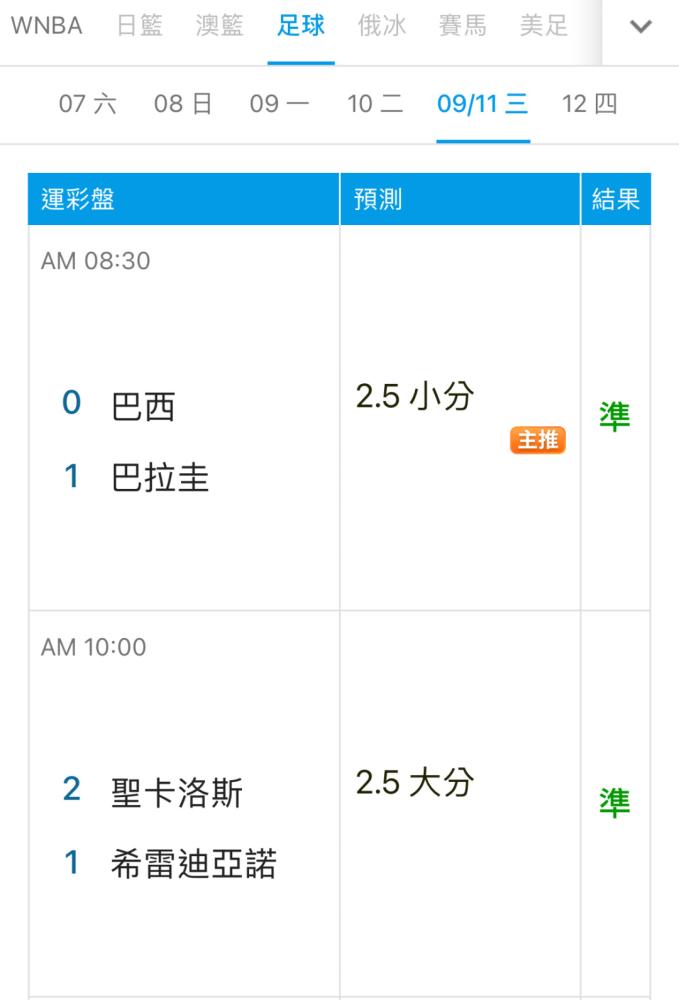Go to the 賽馬 tab
This screenshot has width=679, height=1000.
462,26
